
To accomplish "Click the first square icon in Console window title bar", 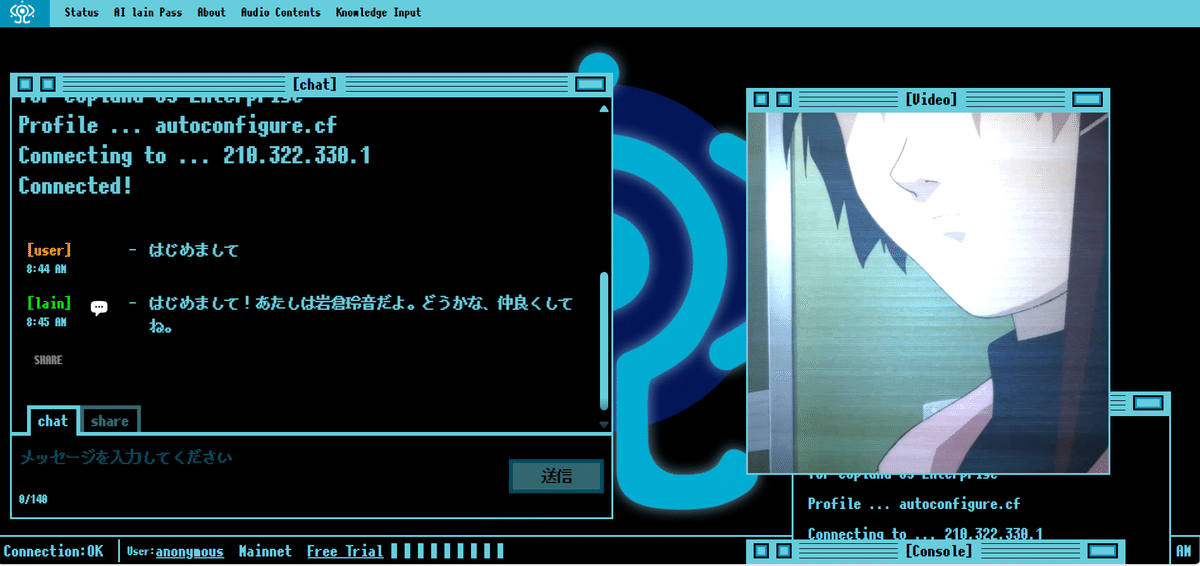I will 762,551.
